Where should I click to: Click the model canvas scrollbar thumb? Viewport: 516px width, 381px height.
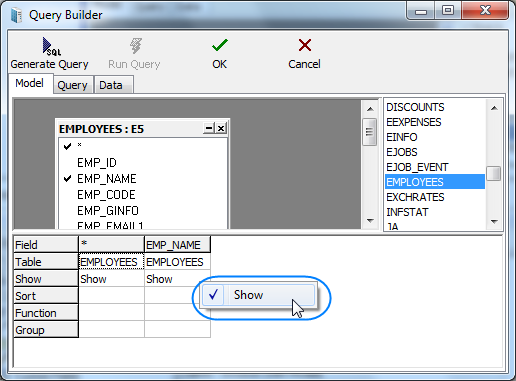(369, 132)
